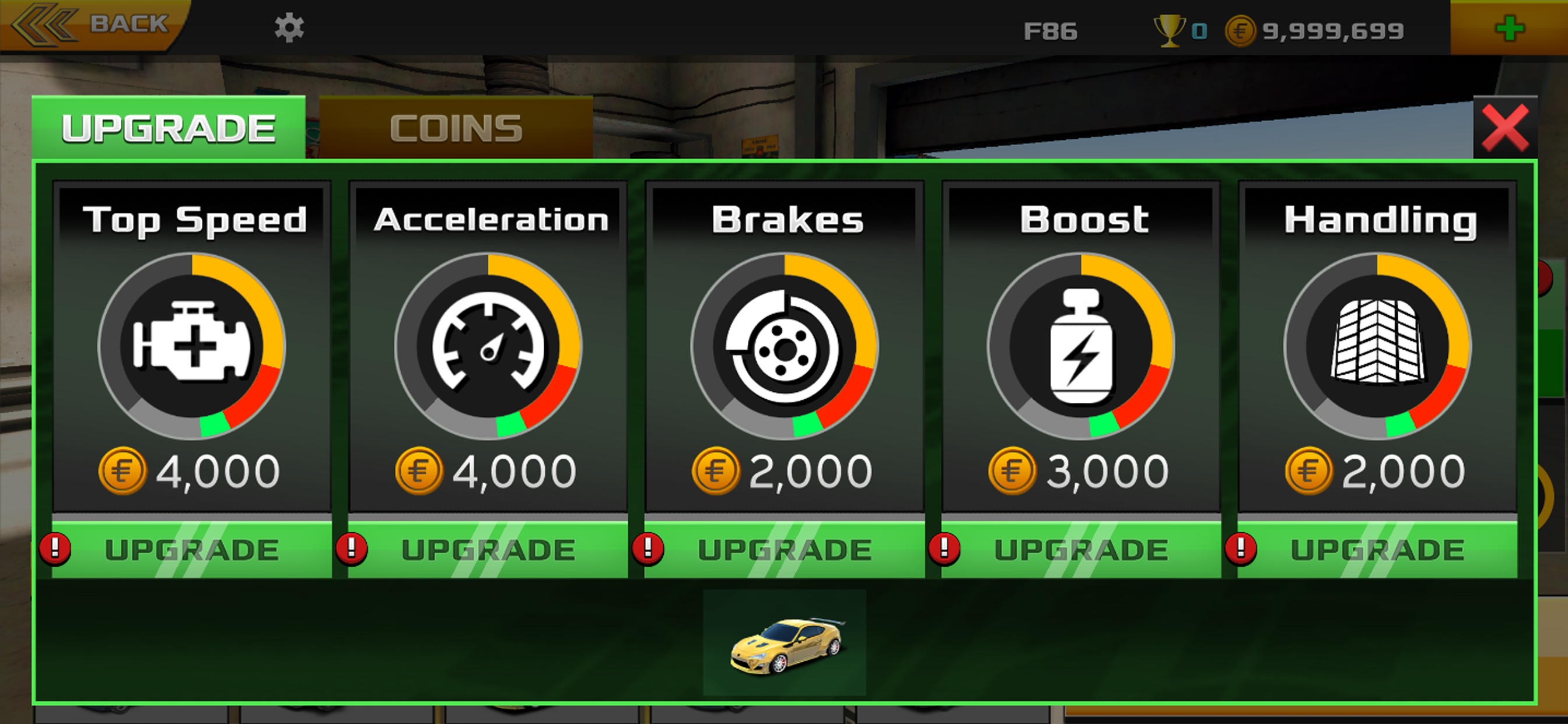
Task: Click the coin icon beside 9,999,699
Action: click(1241, 31)
